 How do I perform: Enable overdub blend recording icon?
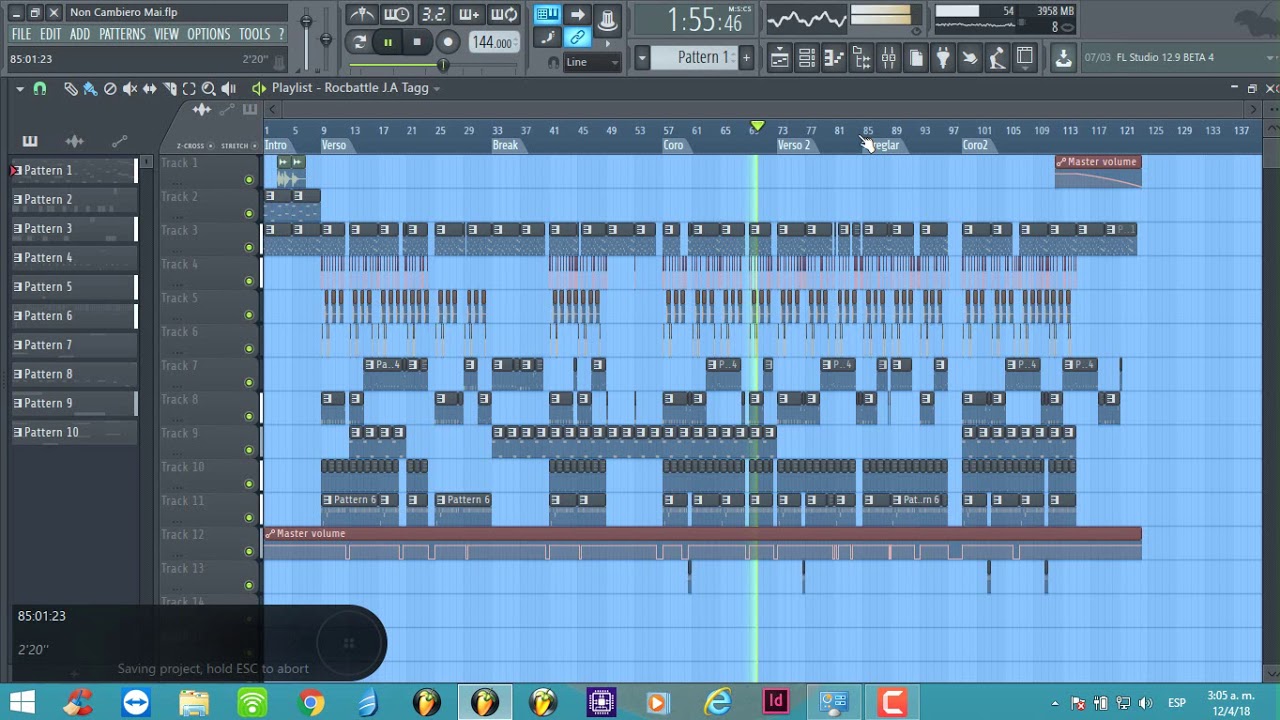click(468, 15)
